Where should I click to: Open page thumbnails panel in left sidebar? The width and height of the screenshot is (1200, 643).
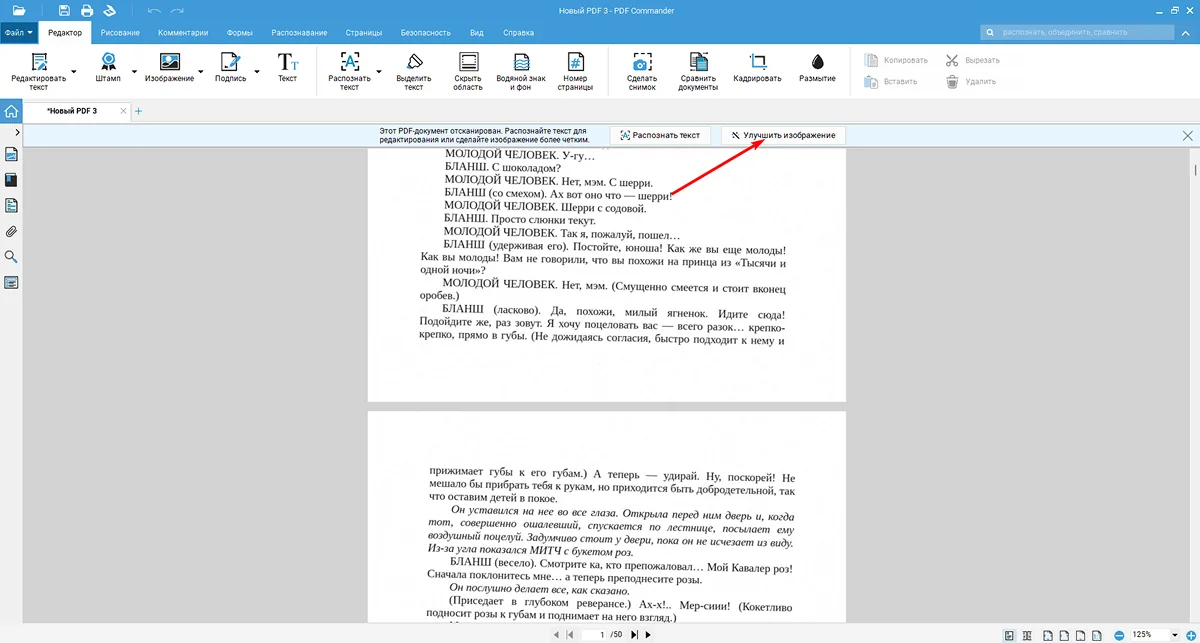click(x=12, y=154)
